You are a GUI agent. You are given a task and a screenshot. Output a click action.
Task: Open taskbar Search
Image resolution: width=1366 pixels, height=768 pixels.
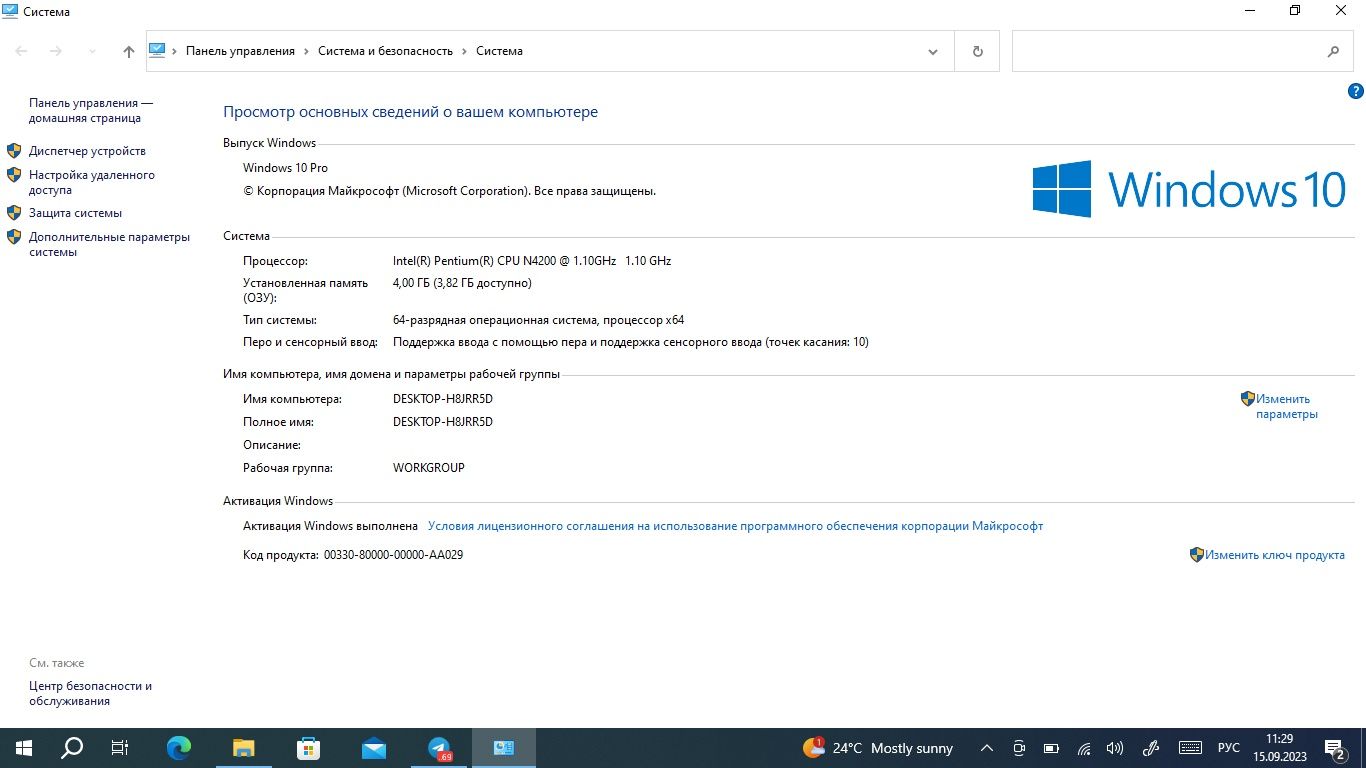pyautogui.click(x=72, y=748)
